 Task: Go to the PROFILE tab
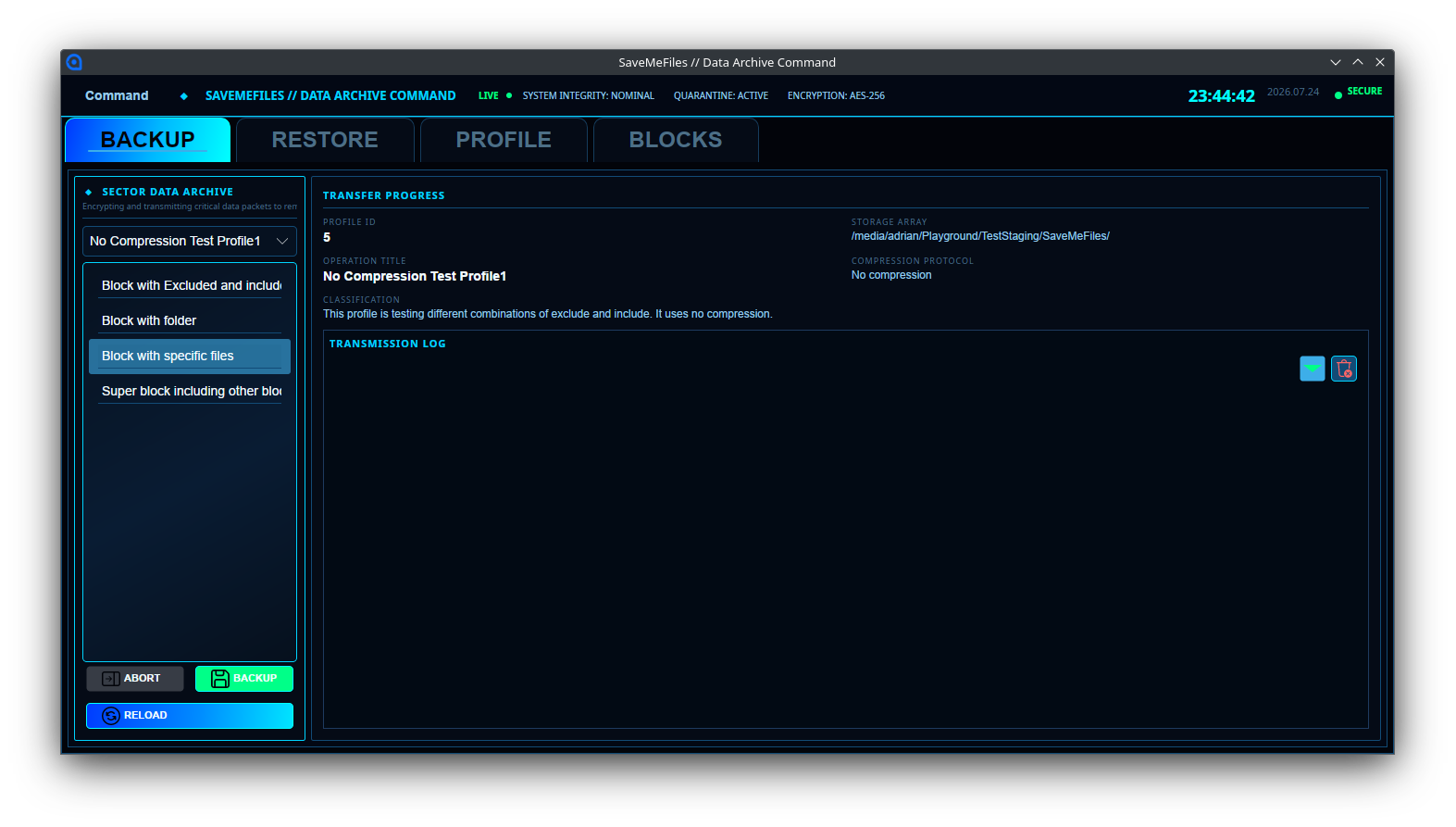504,140
